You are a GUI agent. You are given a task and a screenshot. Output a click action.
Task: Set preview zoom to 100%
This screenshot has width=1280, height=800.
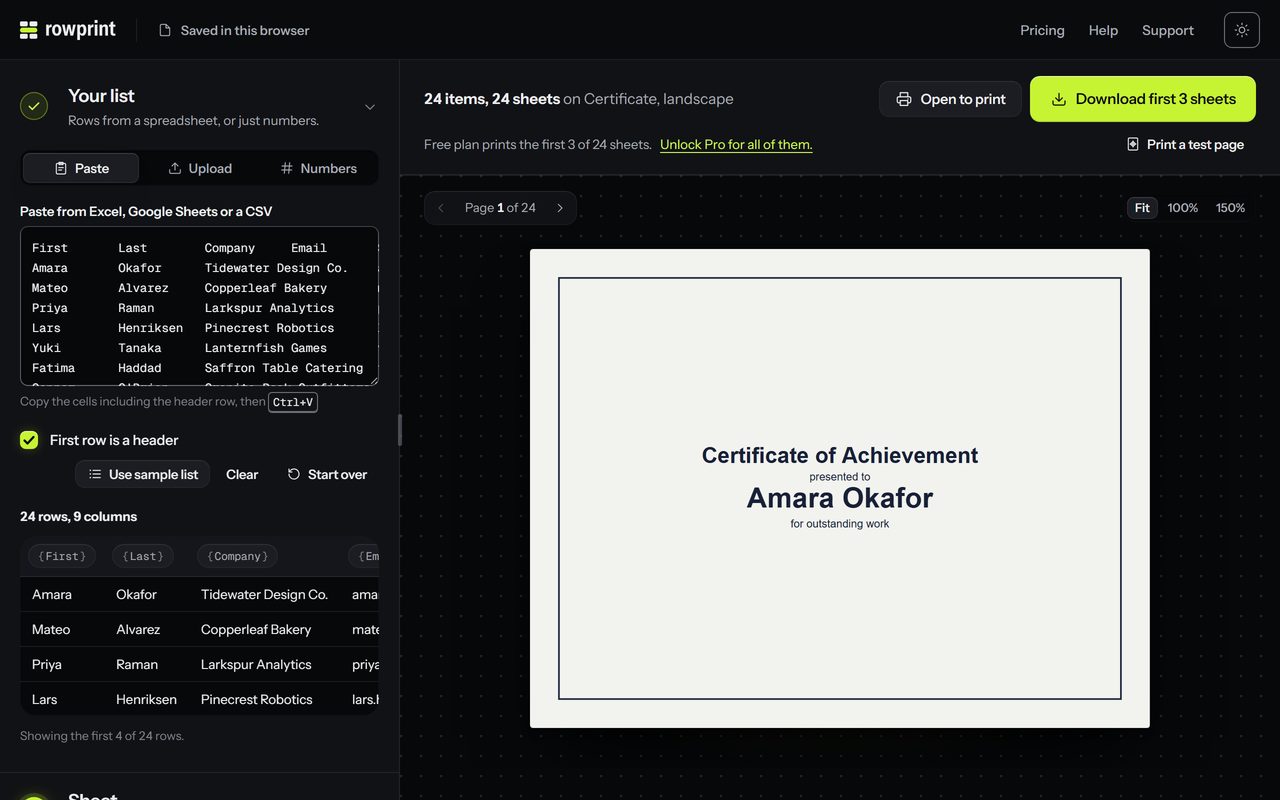pos(1183,208)
